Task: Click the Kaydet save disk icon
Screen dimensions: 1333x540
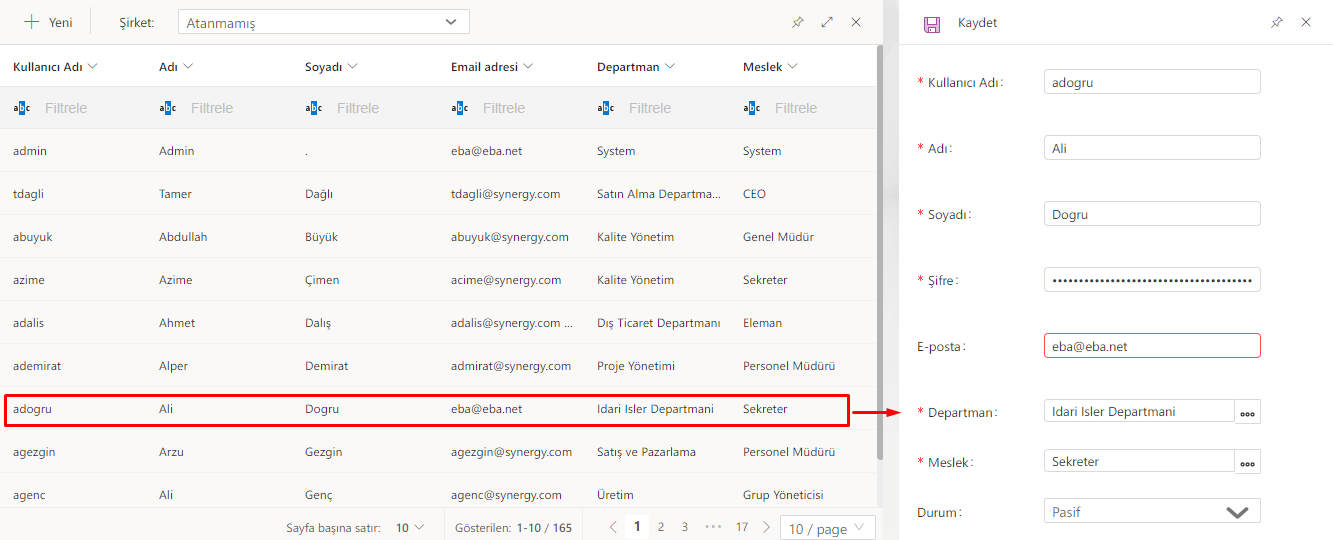Action: 932,23
